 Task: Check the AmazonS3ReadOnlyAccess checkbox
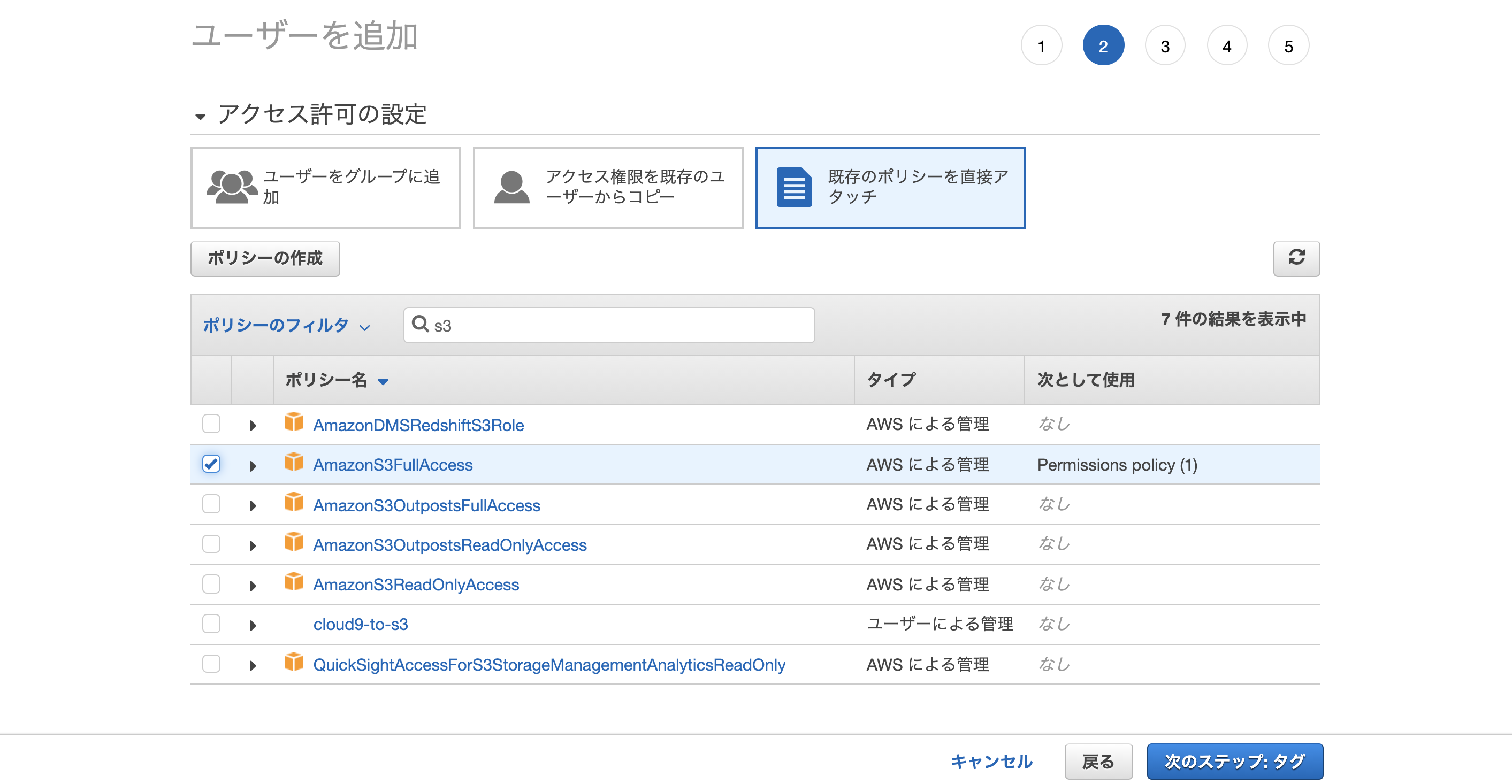(x=211, y=584)
